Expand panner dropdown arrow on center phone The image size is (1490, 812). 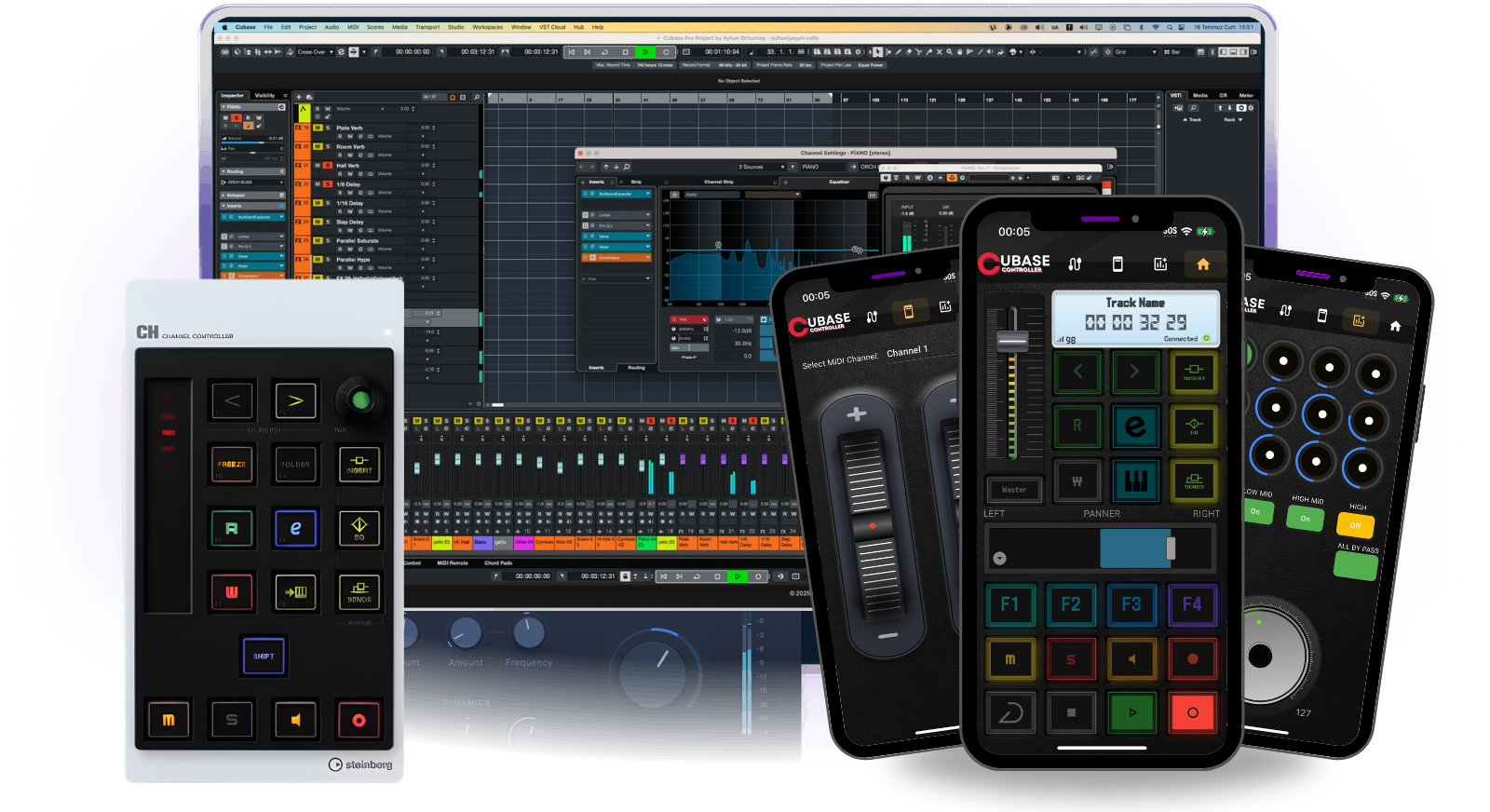tap(999, 559)
